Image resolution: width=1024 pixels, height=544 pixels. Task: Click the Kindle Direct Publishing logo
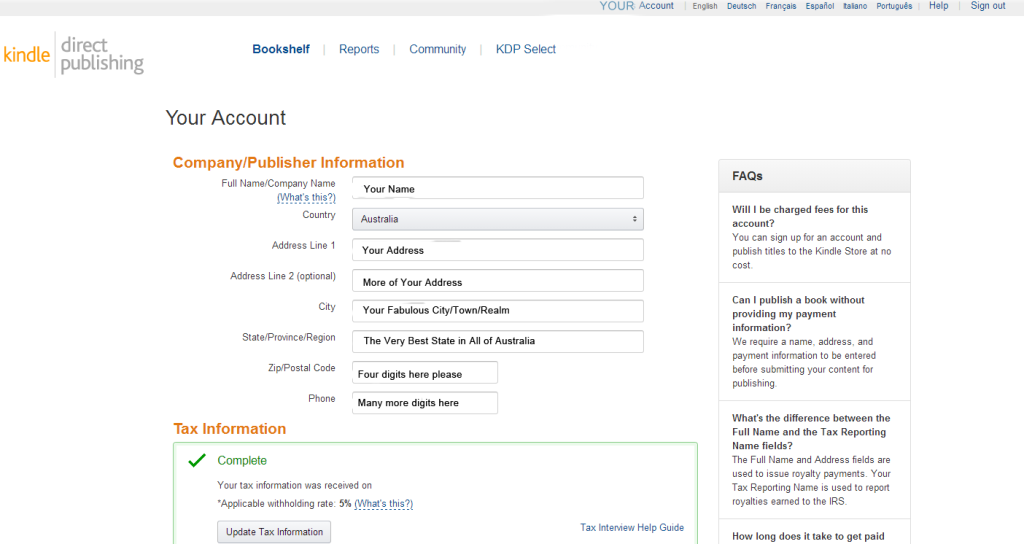click(x=73, y=55)
